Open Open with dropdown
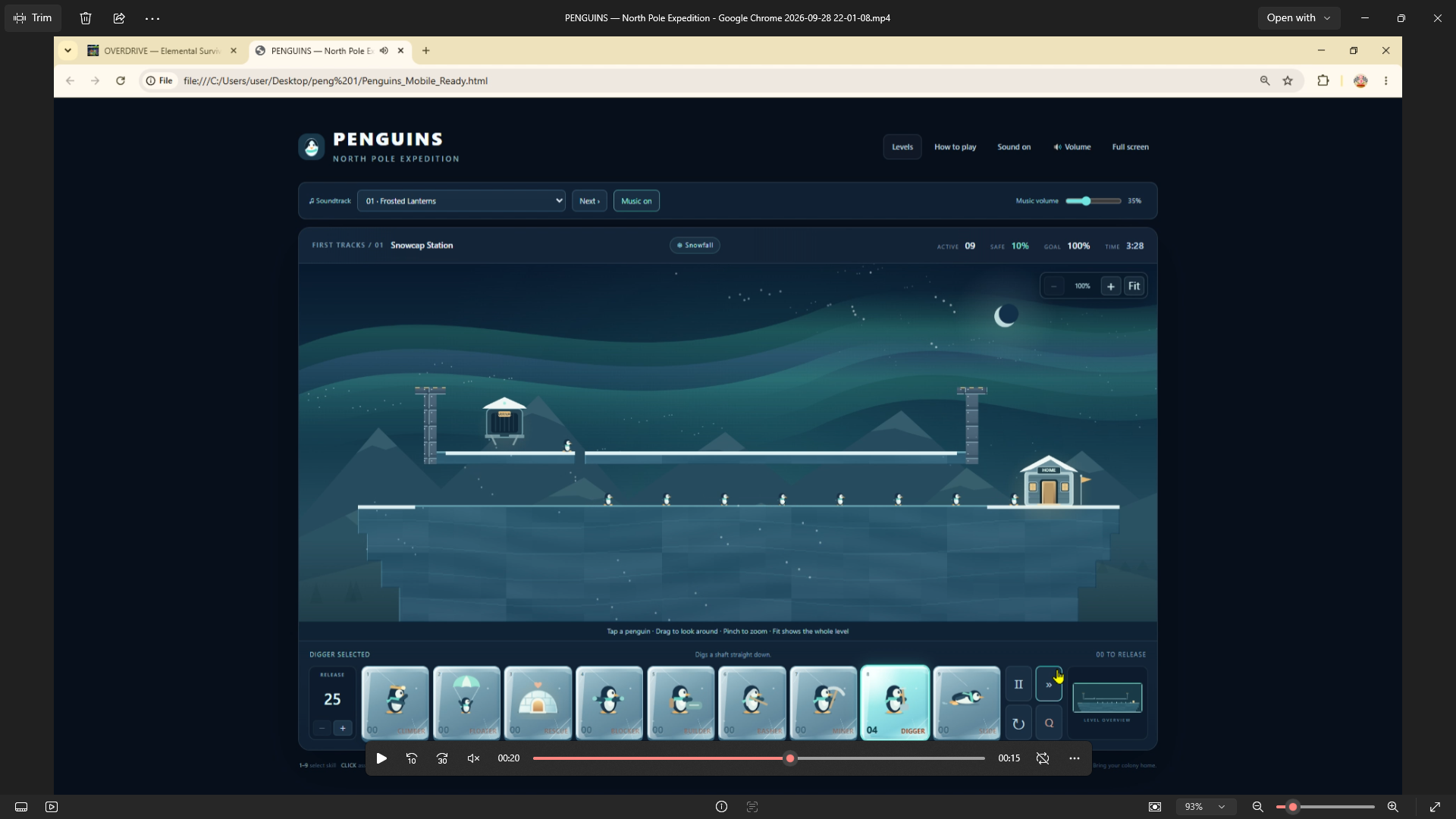Viewport: 1456px width, 819px height. pos(1298,18)
